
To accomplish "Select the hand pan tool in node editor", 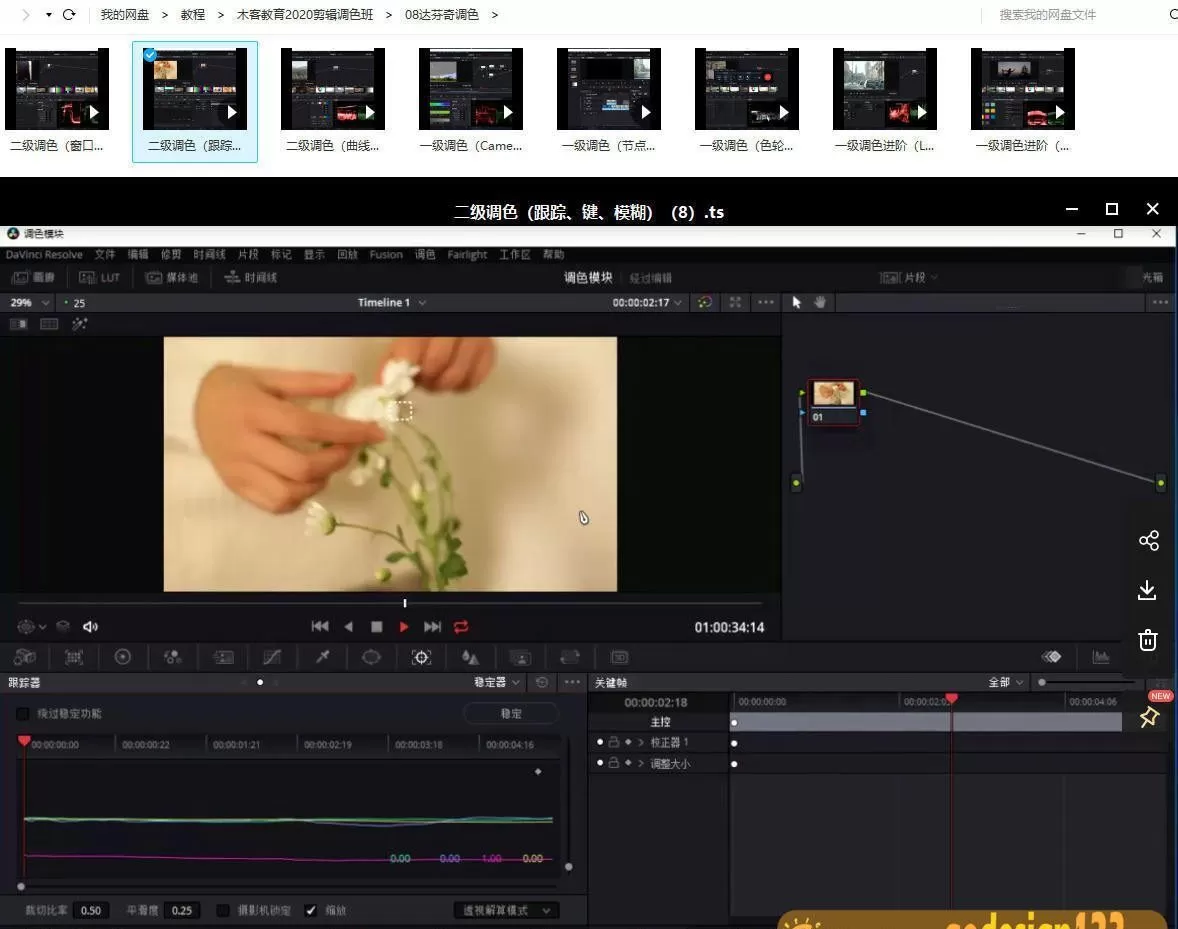I will pos(820,302).
